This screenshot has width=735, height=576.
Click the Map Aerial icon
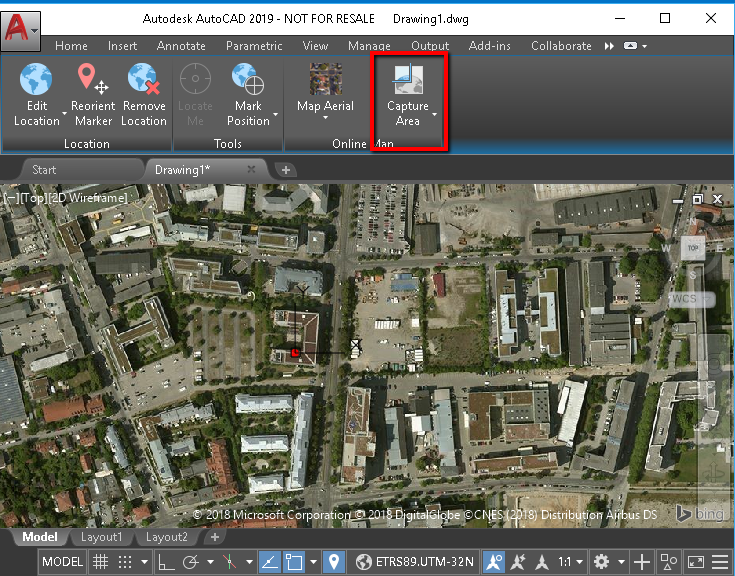326,79
